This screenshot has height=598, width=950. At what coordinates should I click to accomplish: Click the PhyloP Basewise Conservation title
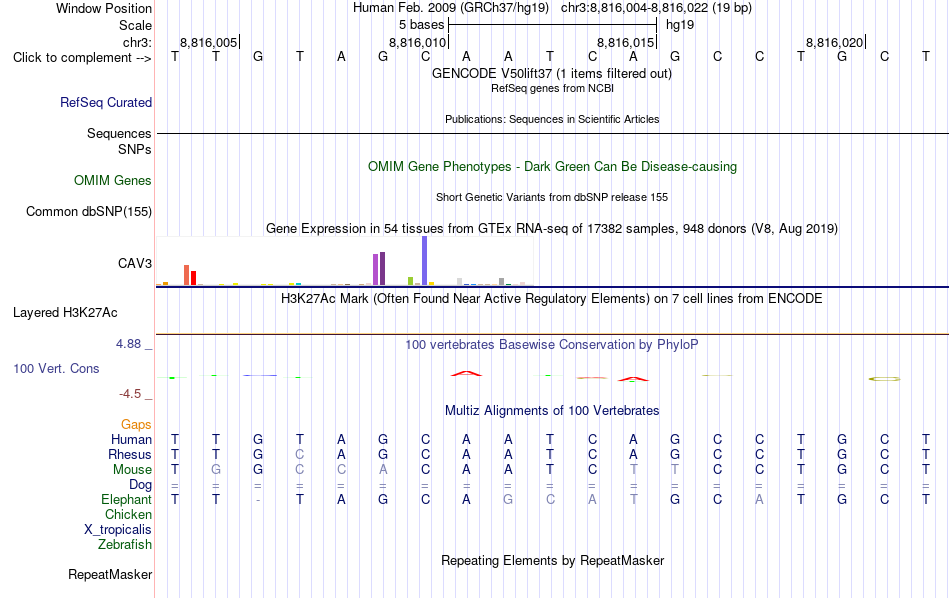click(552, 345)
